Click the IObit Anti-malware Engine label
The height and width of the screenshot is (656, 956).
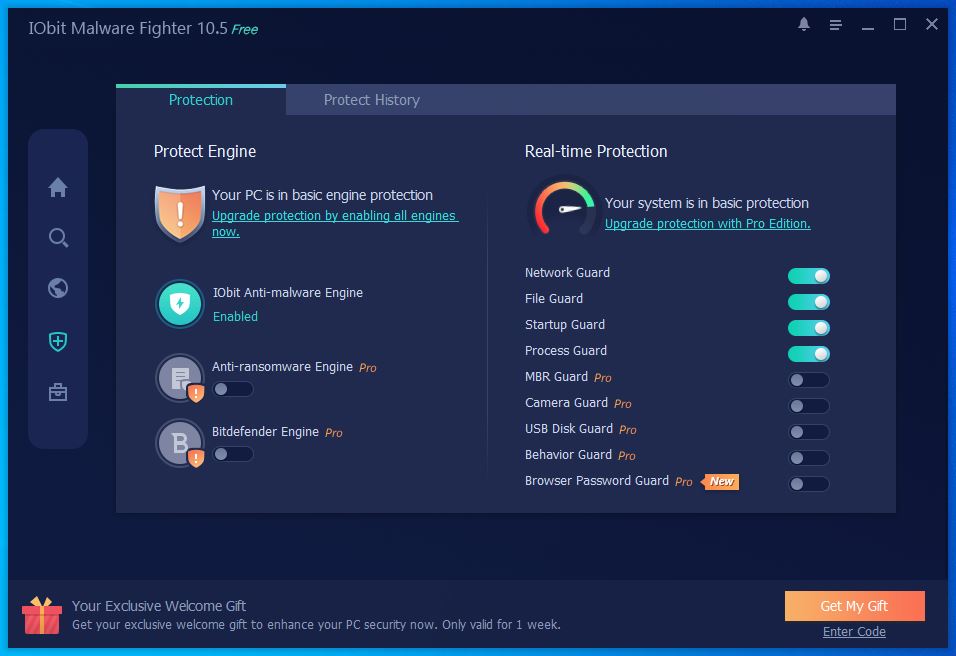point(288,293)
